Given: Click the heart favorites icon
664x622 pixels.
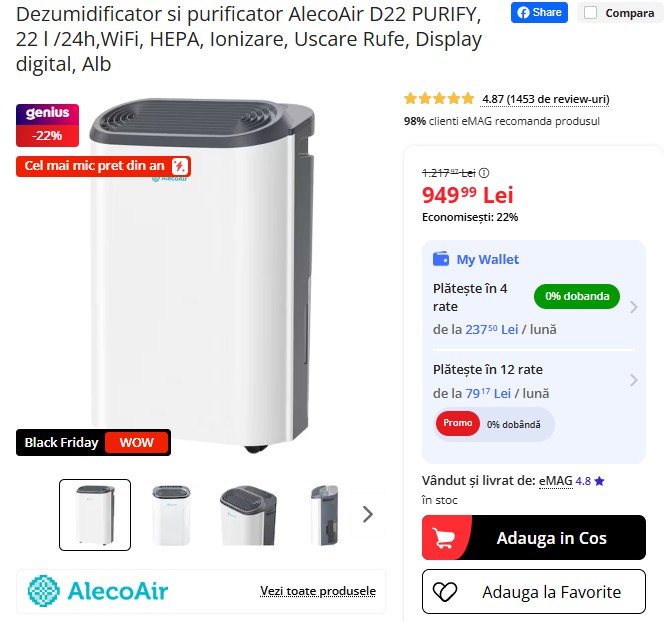Looking at the screenshot, I should click(x=445, y=592).
